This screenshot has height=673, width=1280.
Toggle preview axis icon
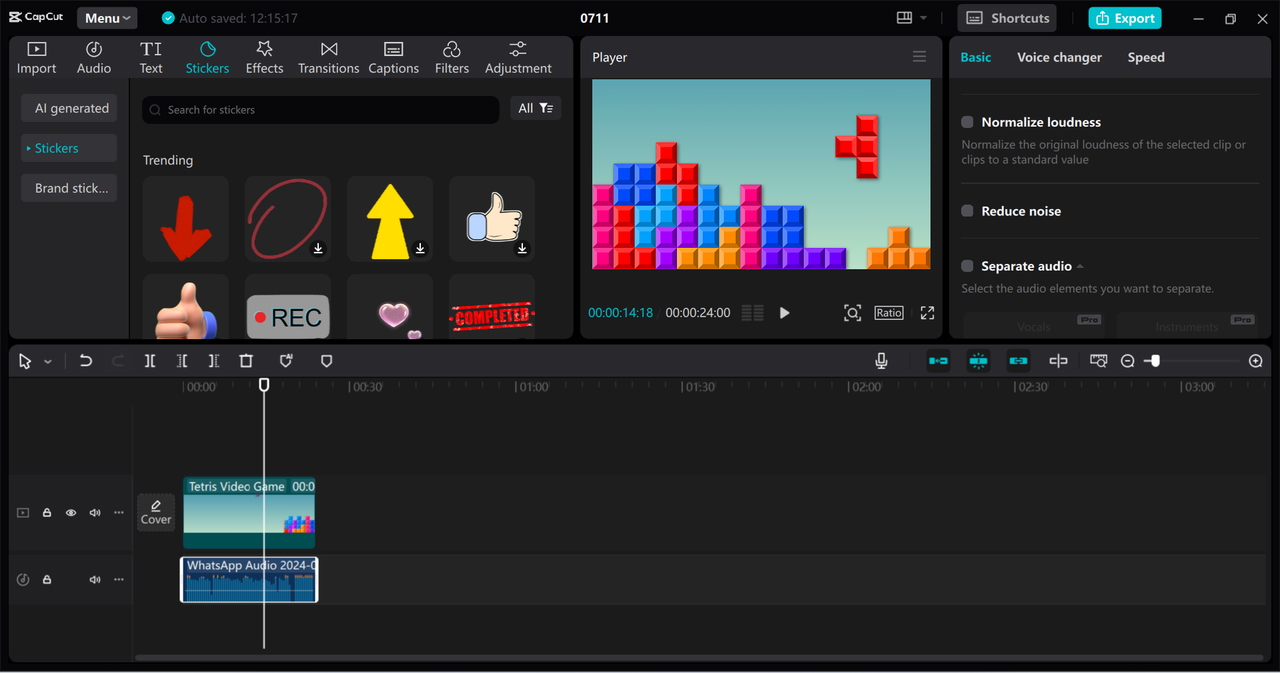pos(1058,361)
